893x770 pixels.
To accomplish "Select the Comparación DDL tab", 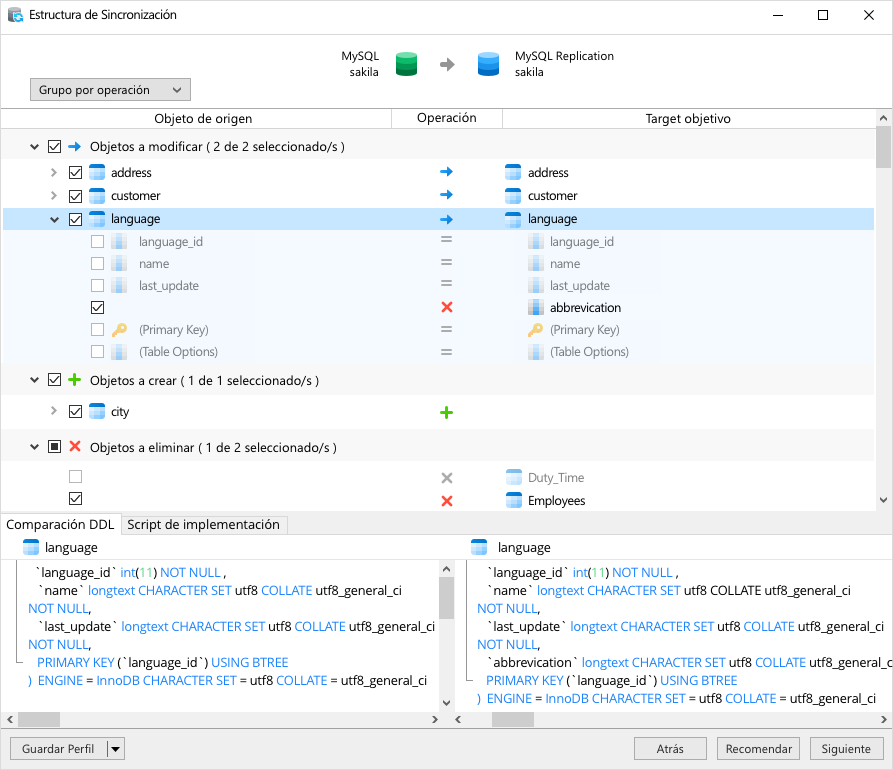I will coord(60,524).
